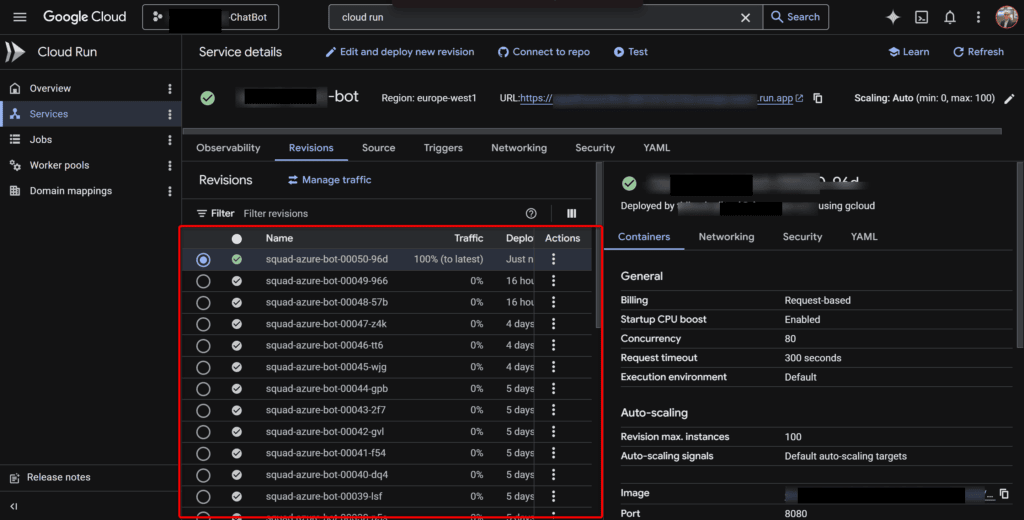This screenshot has width=1024, height=520.
Task: Select revision squad-azure-bot-00048-57b radio button
Action: [203, 302]
